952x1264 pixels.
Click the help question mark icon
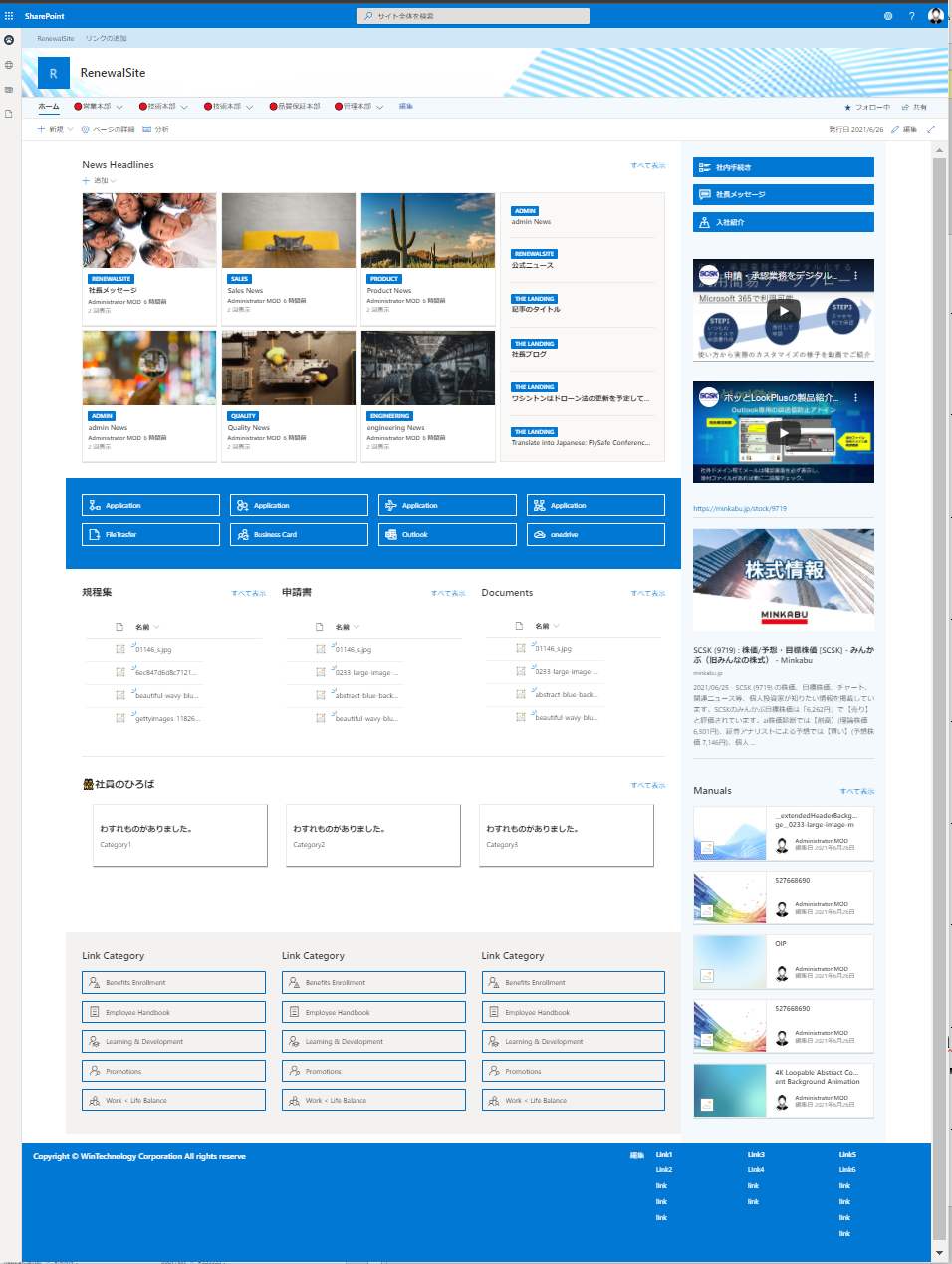[x=911, y=16]
